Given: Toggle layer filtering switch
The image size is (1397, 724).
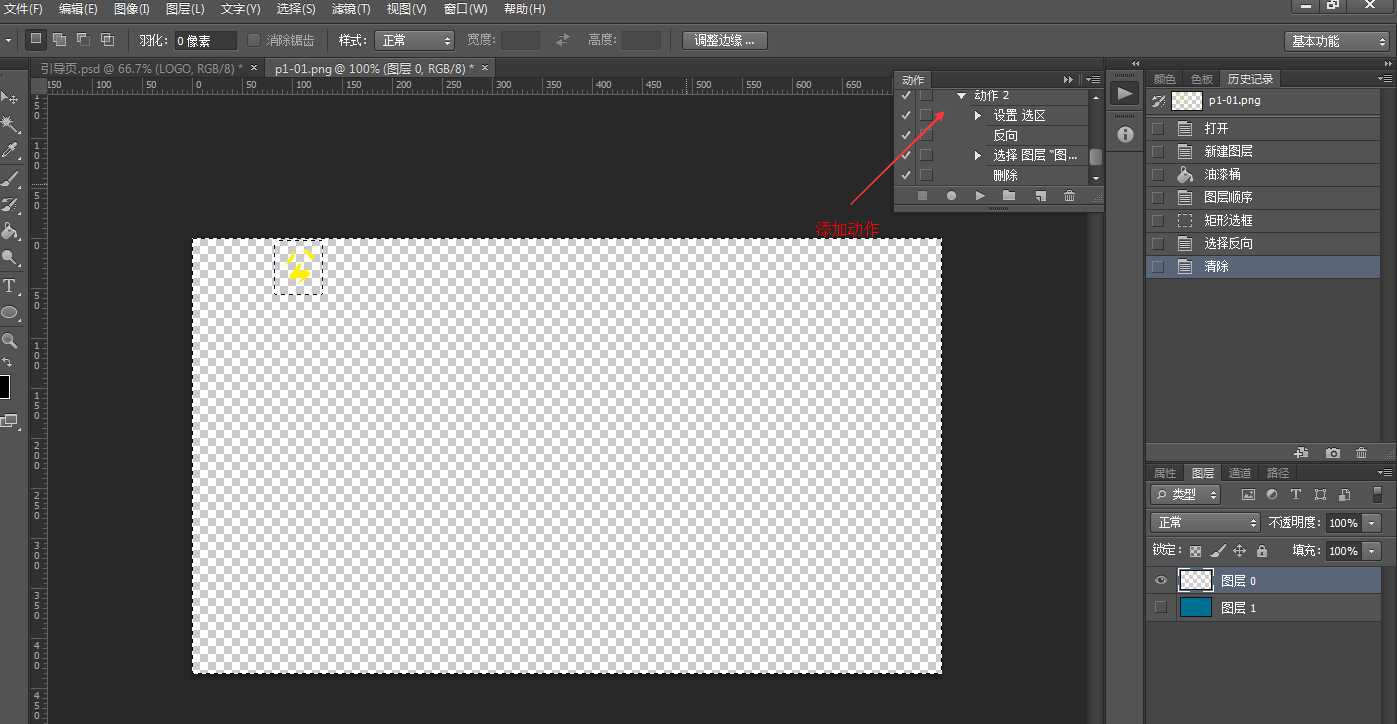Looking at the screenshot, I should tap(1378, 494).
